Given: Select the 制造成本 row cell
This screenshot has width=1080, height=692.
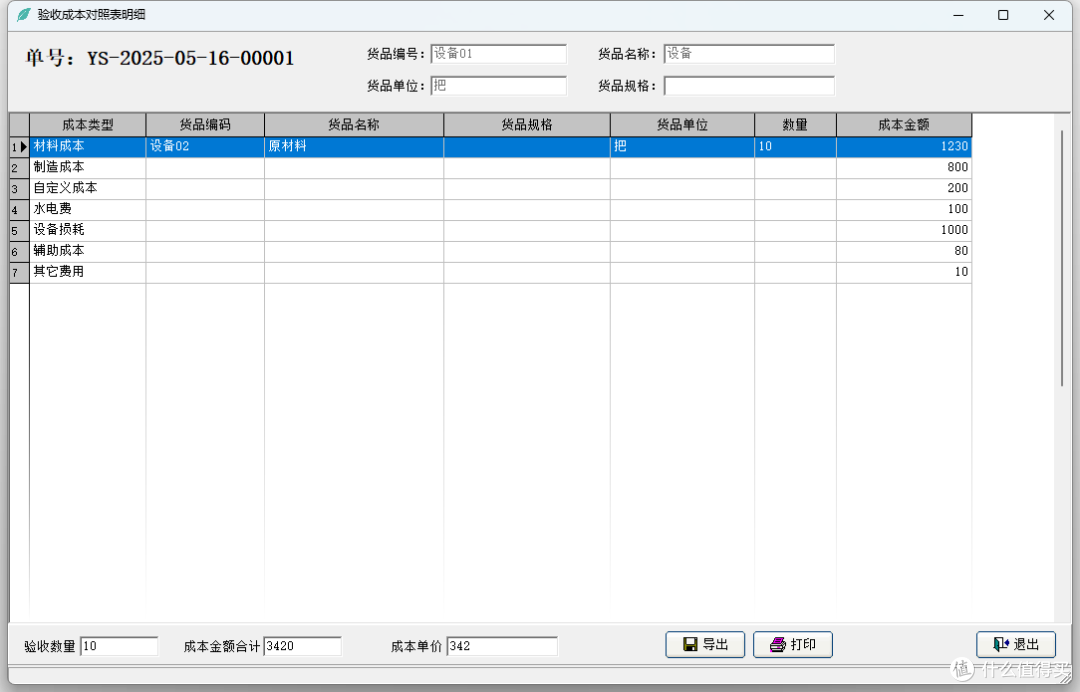Looking at the screenshot, I should pos(87,167).
